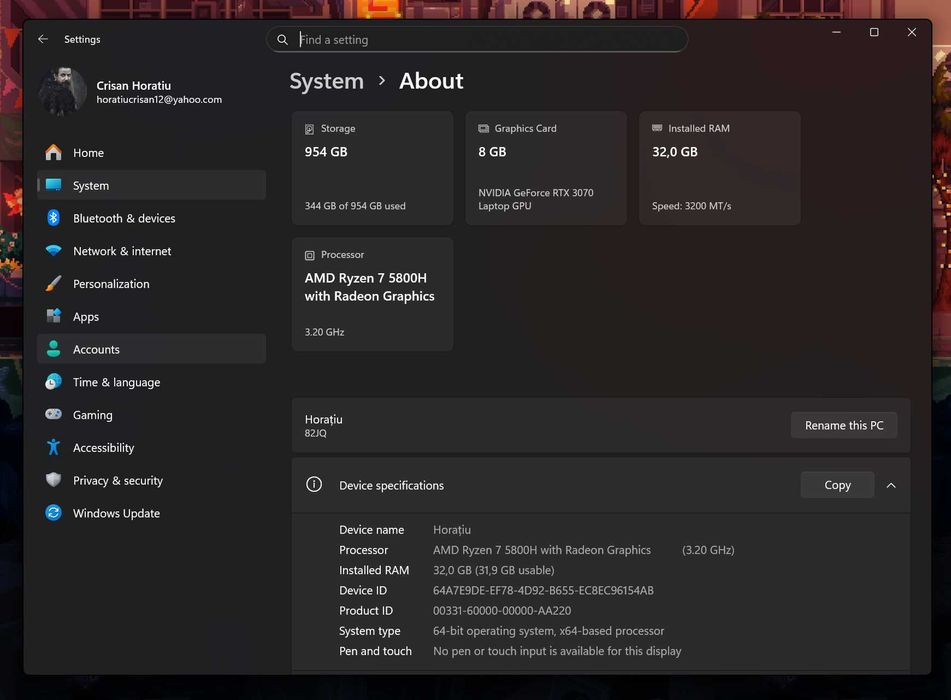Open the AMD Ryzen 7 Processor card
This screenshot has height=700, width=951.
coord(372,294)
